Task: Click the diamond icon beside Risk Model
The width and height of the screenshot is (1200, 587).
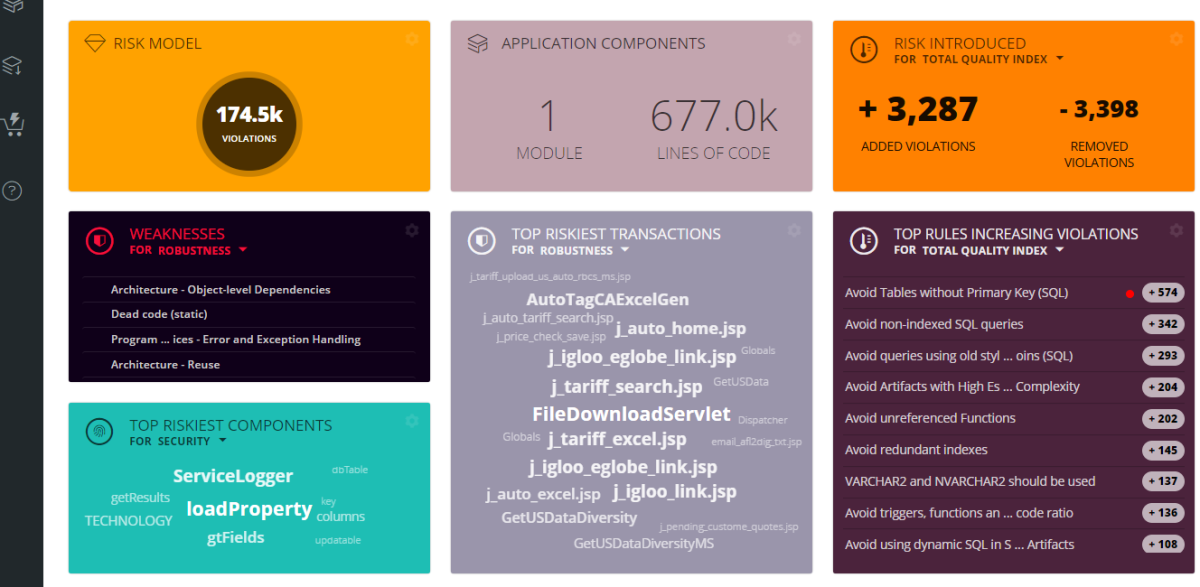Action: [x=95, y=43]
